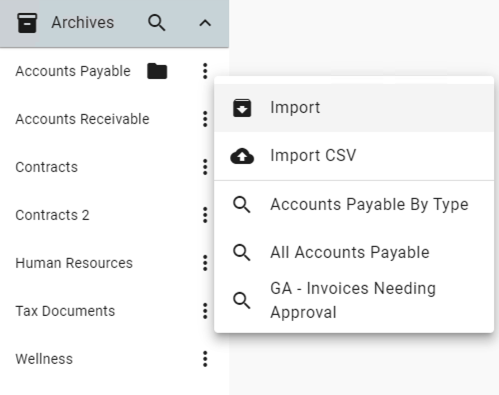
Task: Open the three-dot menu for Contracts
Action: pos(205,167)
